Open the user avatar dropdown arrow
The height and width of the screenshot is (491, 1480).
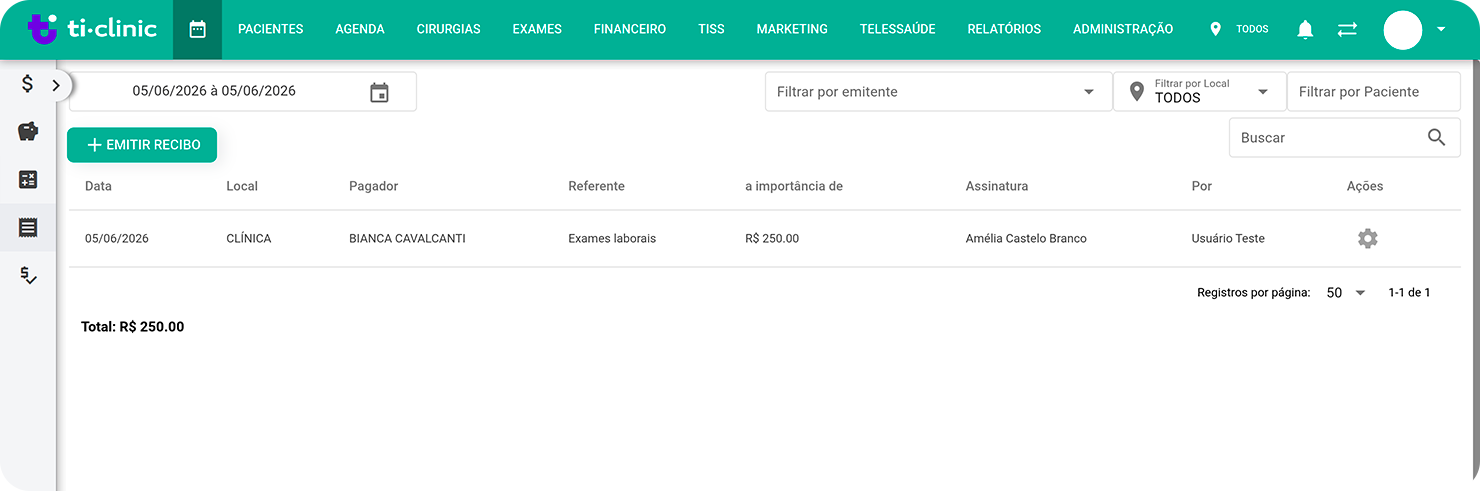pyautogui.click(x=1440, y=30)
